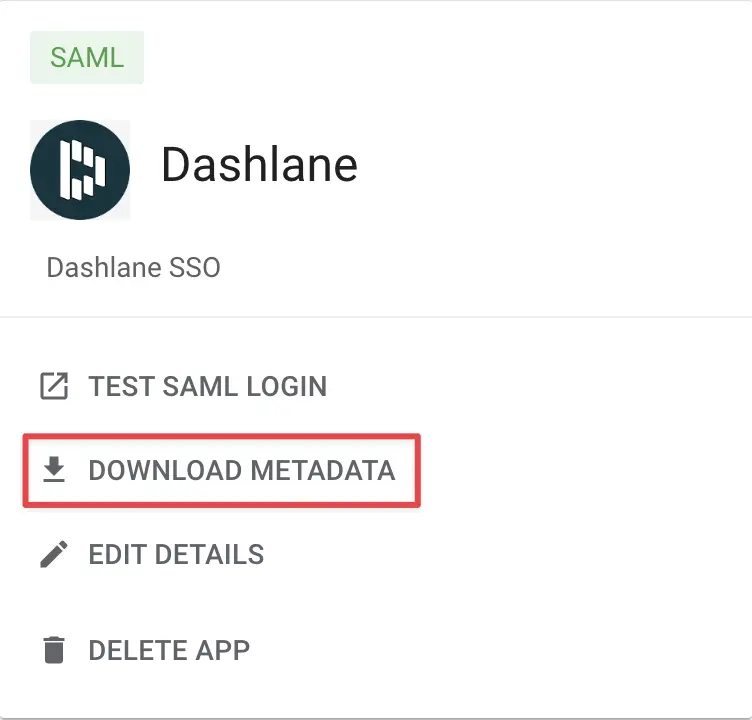Click the word METADATA in the highlighted row
Viewport: 752px width, 720px height.
(323, 470)
